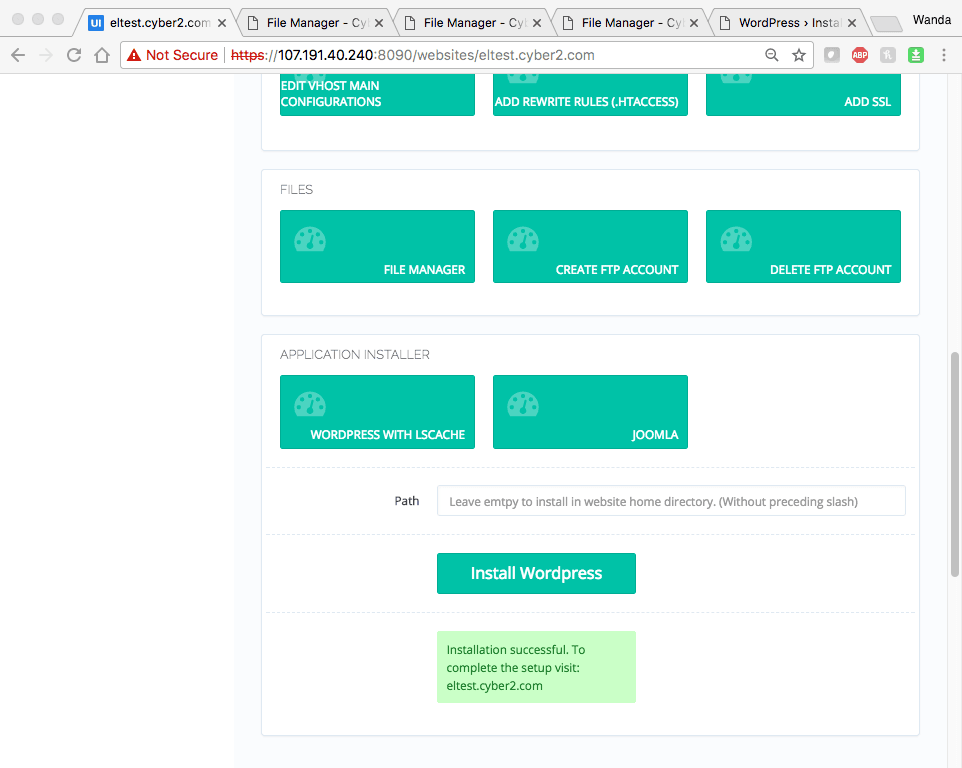Image resolution: width=962 pixels, height=768 pixels.
Task: Bookmark this page with star icon
Action: [x=798, y=55]
